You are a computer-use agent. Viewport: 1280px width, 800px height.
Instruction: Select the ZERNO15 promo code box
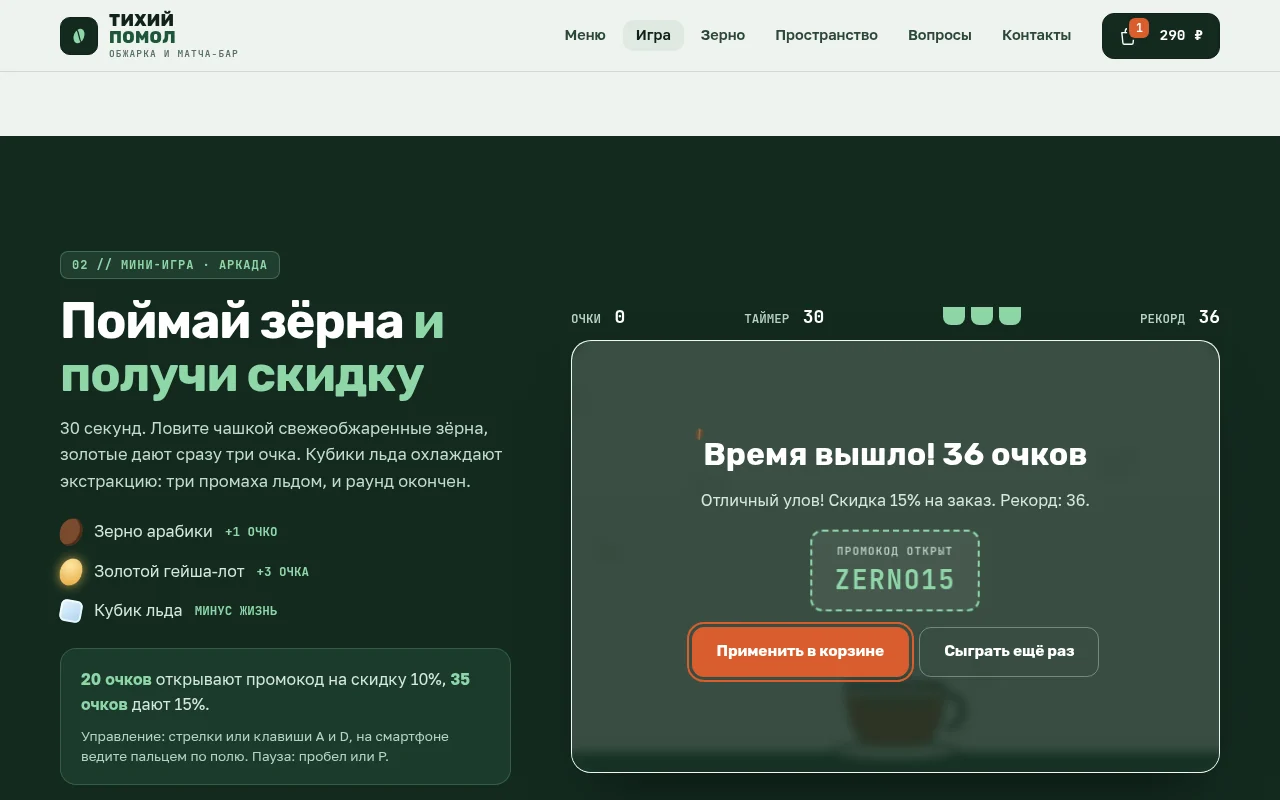[x=895, y=570]
